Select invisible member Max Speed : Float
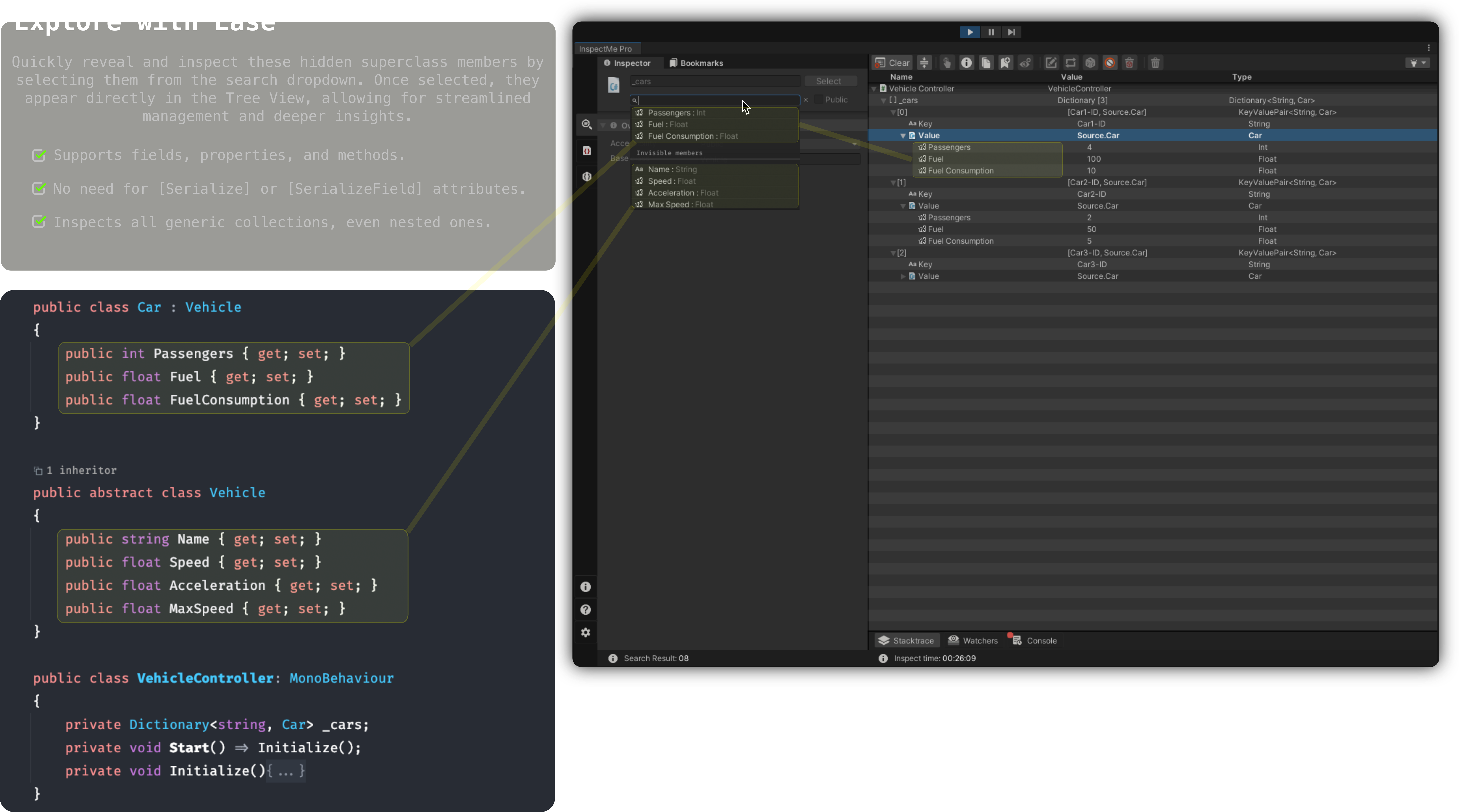The image size is (1459, 812). pos(715,204)
